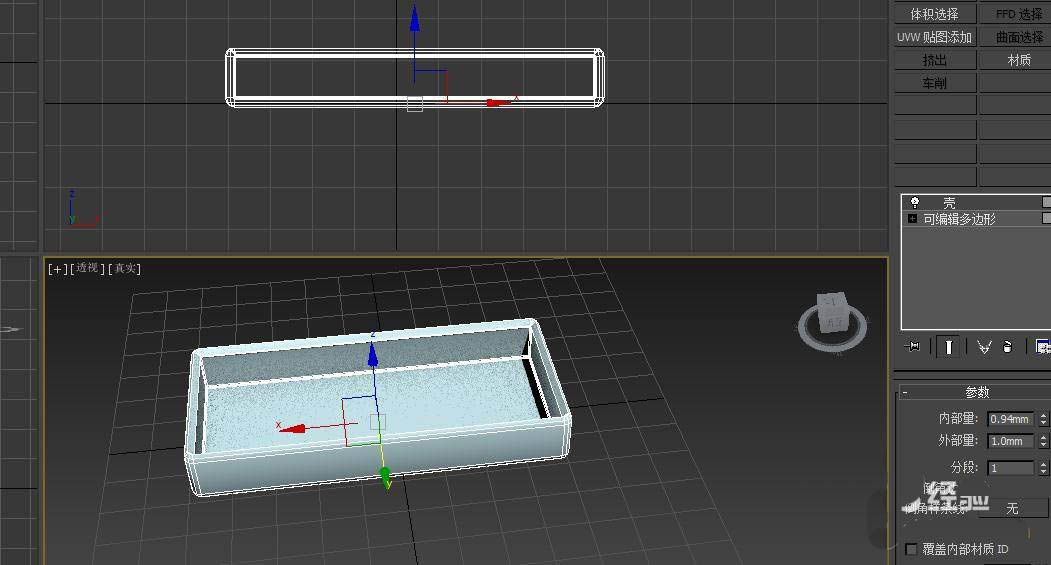Apply the 车削 lathe modifier
The width and height of the screenshot is (1051, 565).
tap(934, 83)
